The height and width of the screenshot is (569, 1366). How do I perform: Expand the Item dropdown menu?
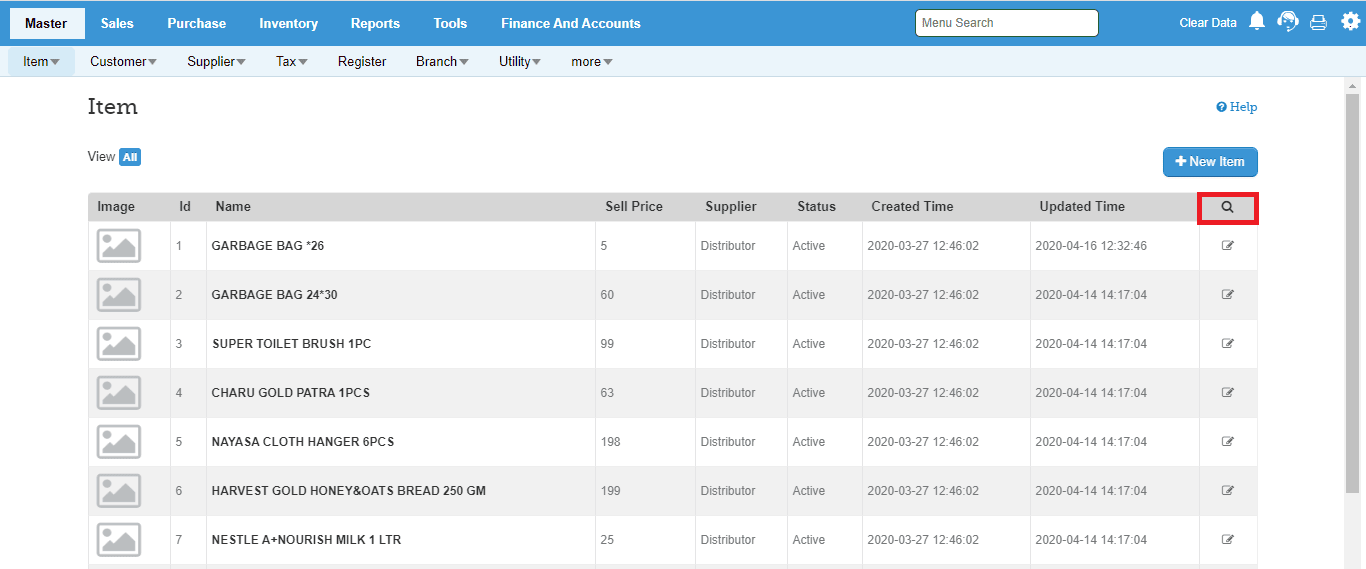pyautogui.click(x=41, y=61)
